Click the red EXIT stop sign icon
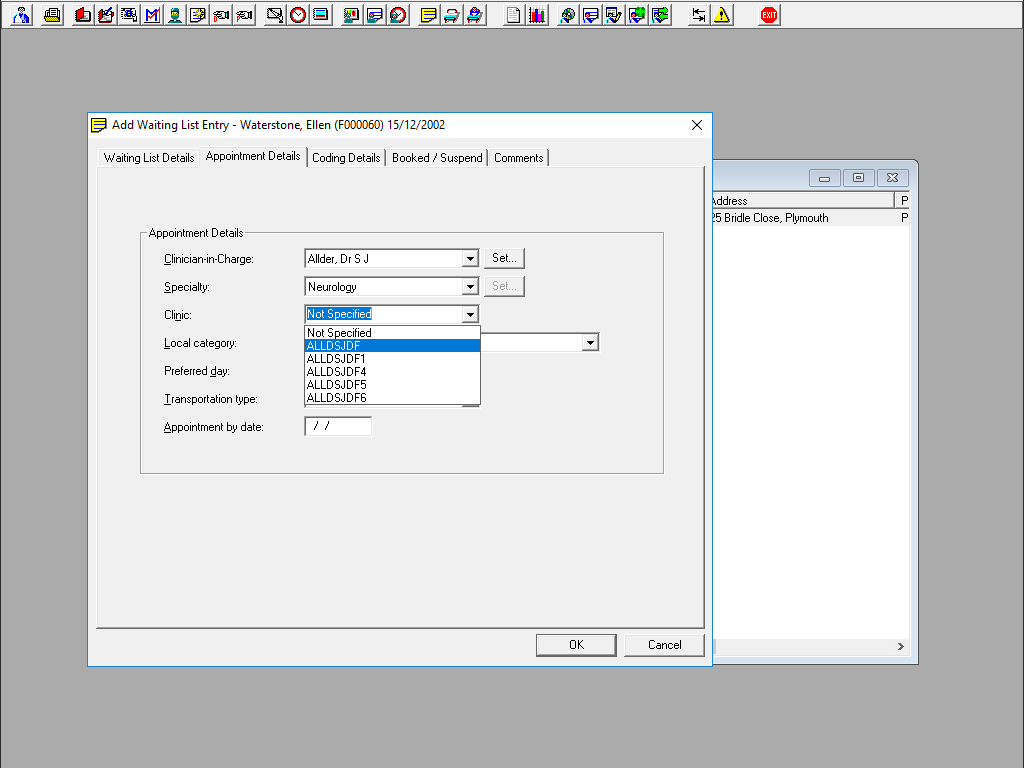1024x768 pixels. (769, 15)
